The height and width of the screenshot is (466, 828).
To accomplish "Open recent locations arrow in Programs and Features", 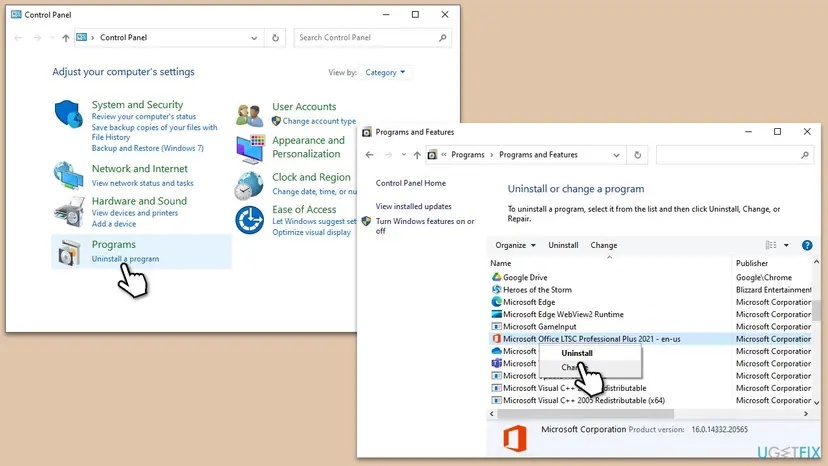I will (x=404, y=155).
